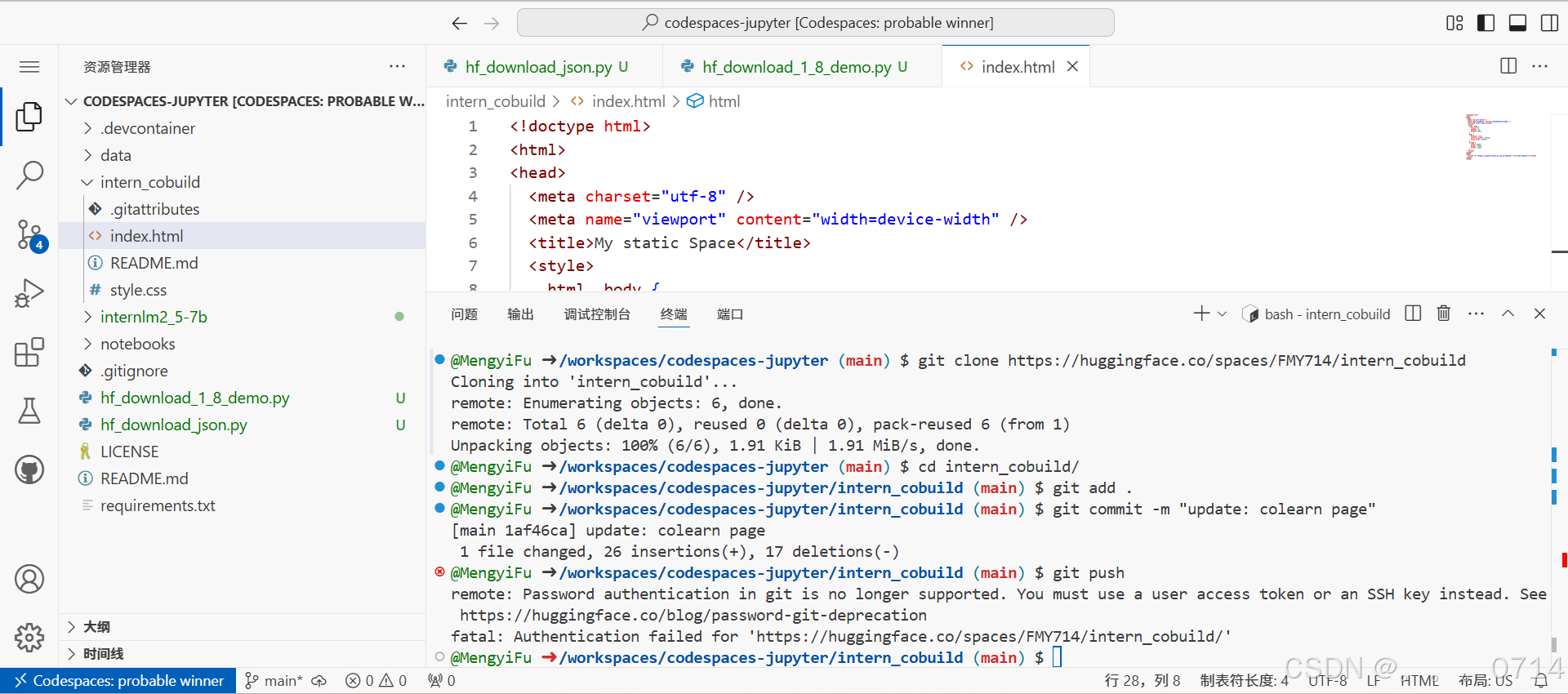Click the 行 28, 列 8 cursor position
The height and width of the screenshot is (694, 1568).
tap(1143, 681)
